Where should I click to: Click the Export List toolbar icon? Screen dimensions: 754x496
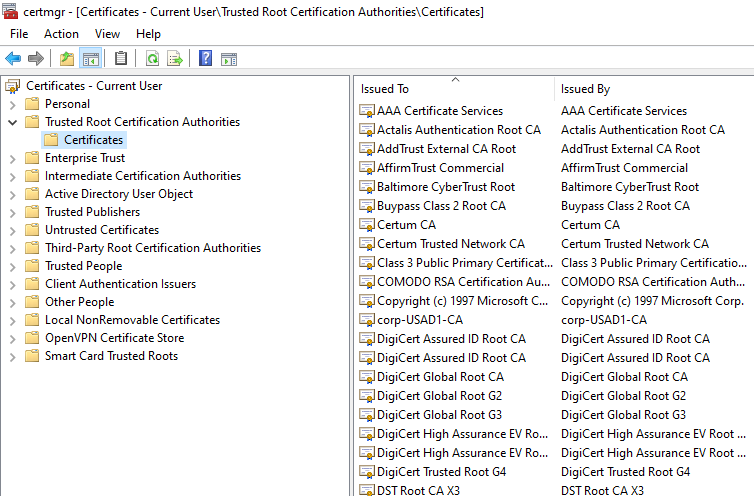(x=175, y=59)
